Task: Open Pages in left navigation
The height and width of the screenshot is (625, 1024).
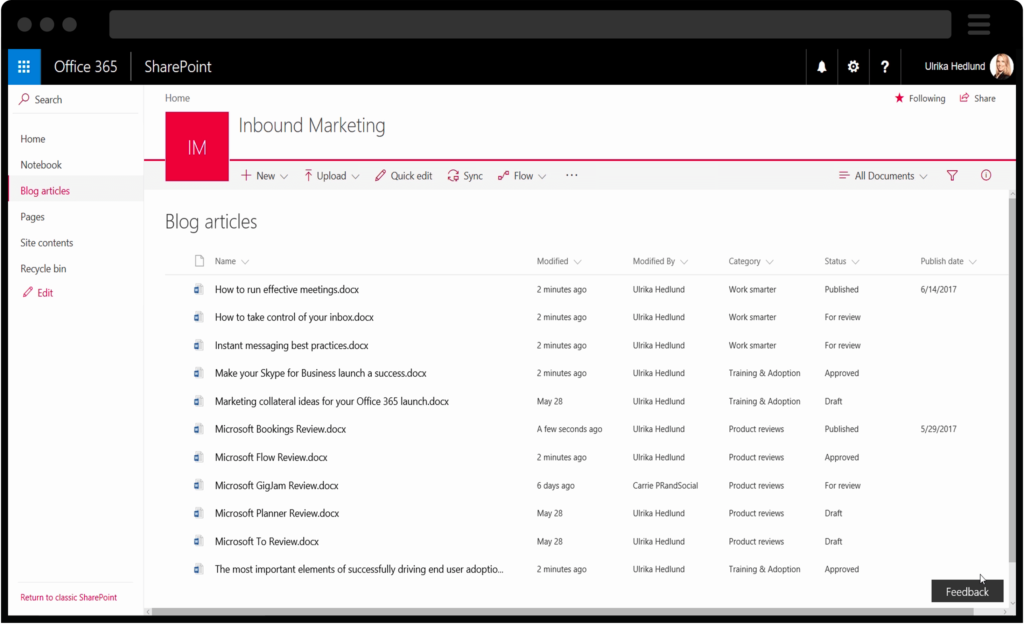Action: (x=32, y=217)
